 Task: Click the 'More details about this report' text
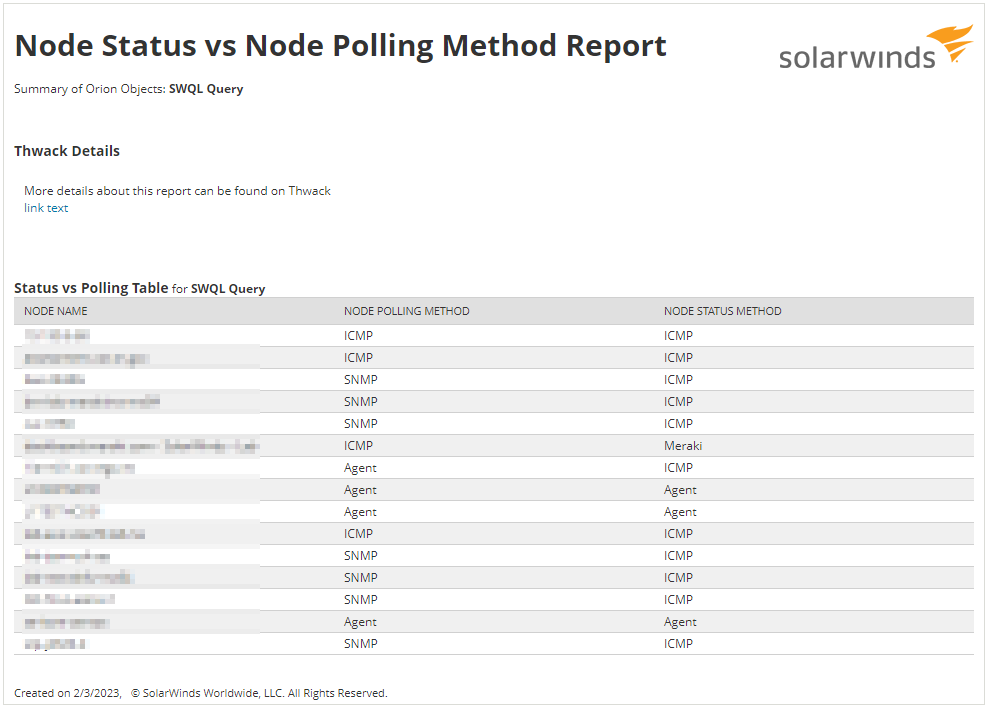coord(177,191)
